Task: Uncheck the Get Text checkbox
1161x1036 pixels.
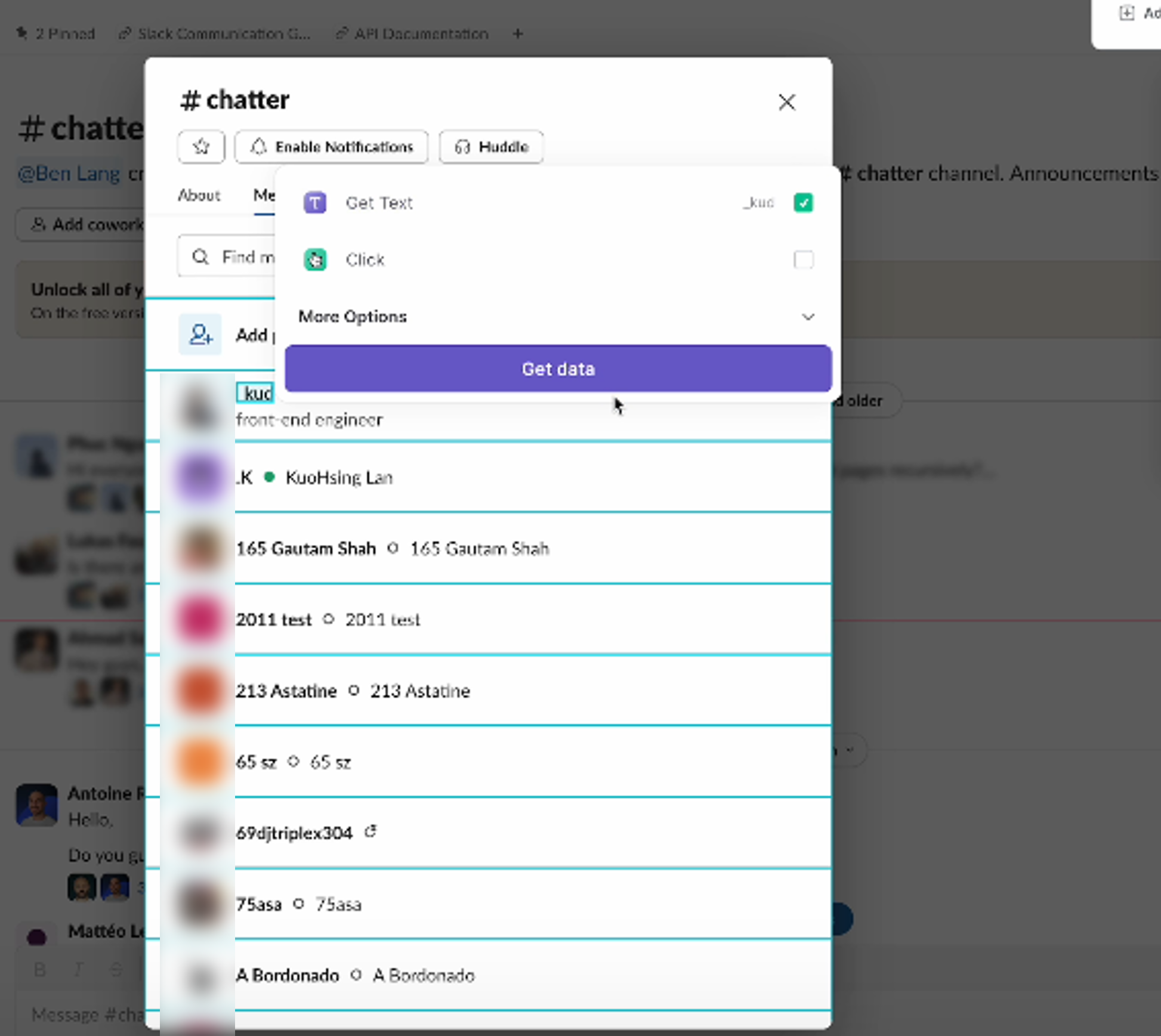Action: (803, 203)
